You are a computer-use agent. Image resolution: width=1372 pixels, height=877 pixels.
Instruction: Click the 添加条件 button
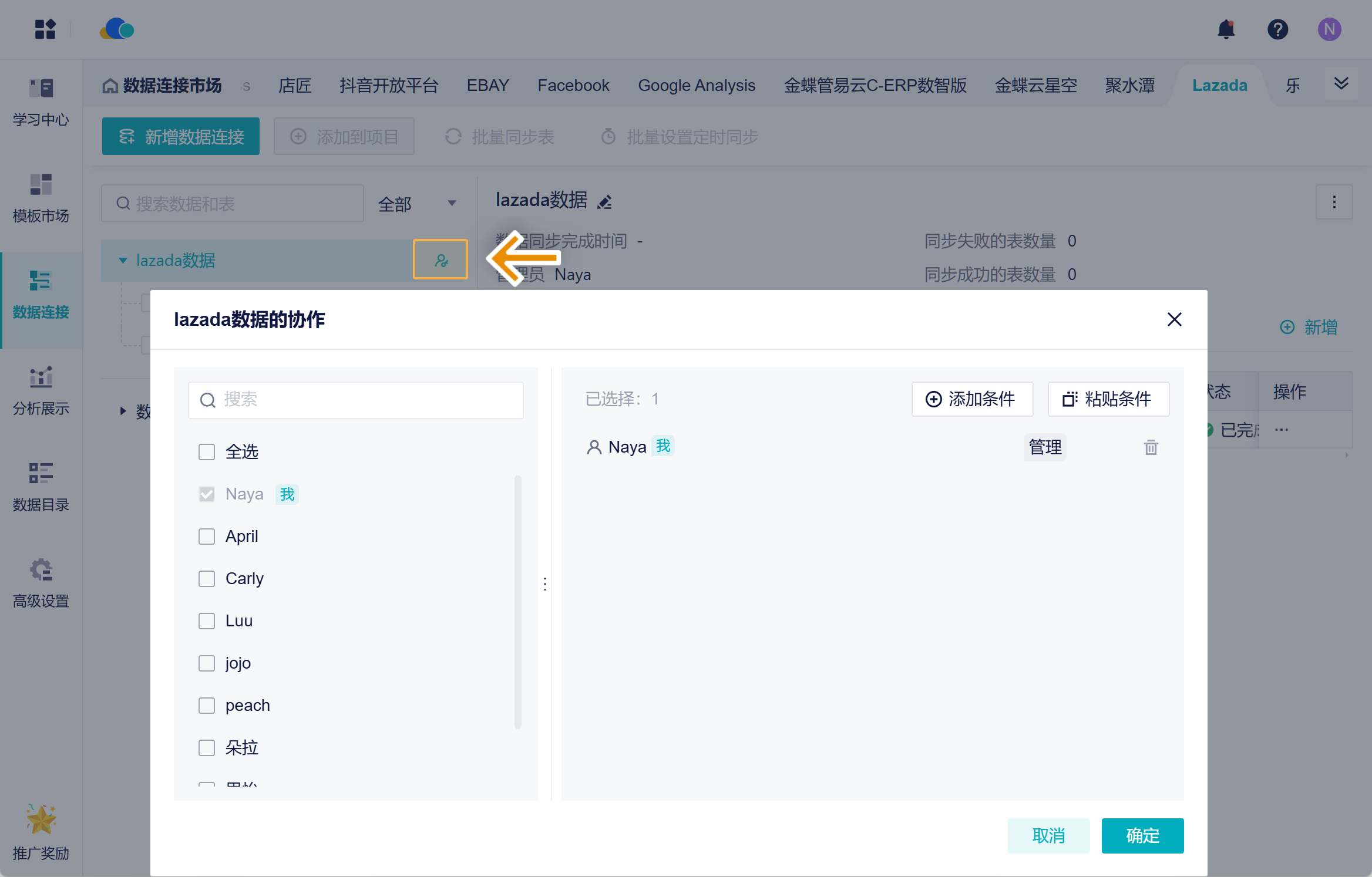pyautogui.click(x=972, y=399)
